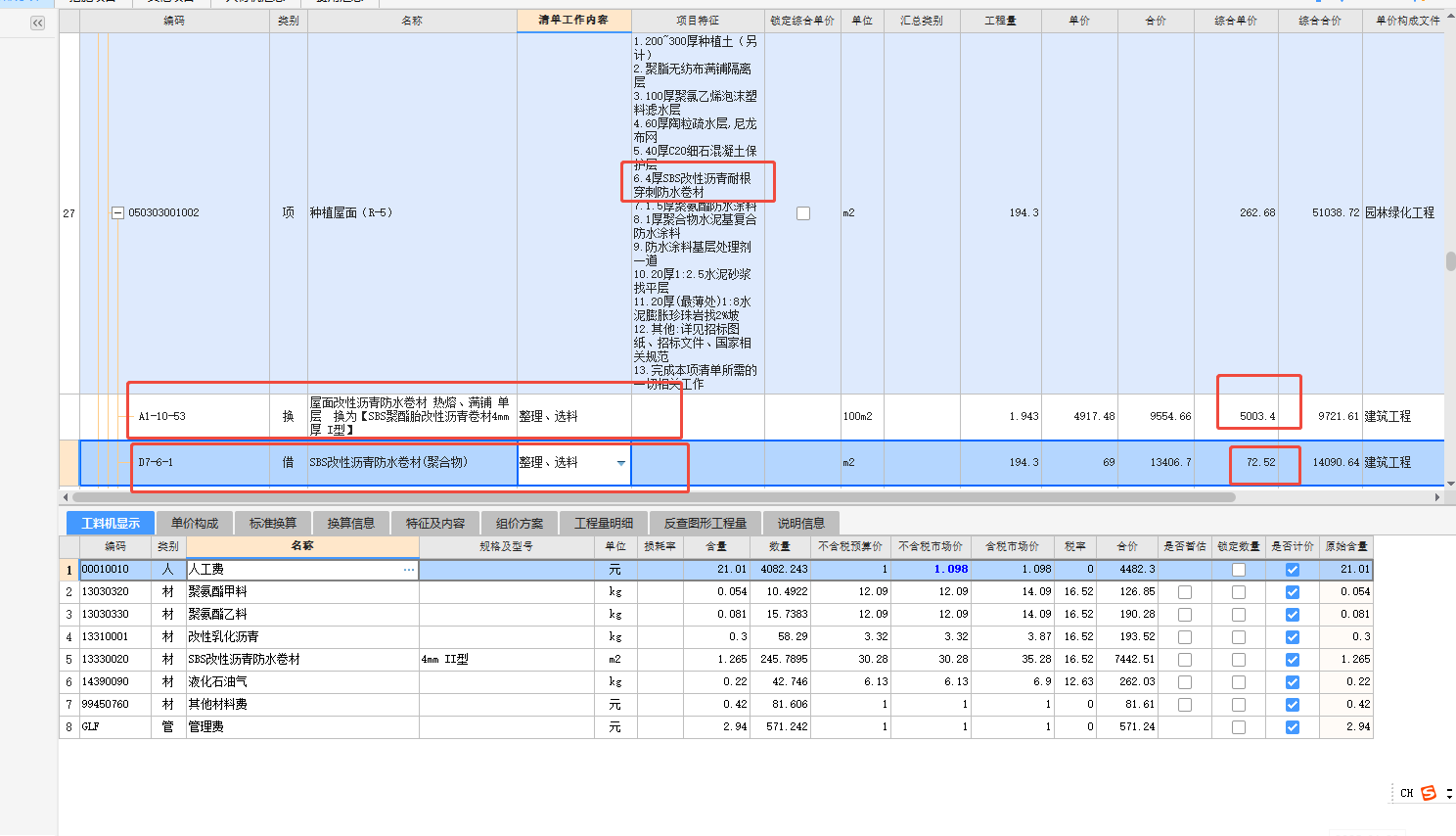Click the CH language indicator in tray
The image size is (1456, 836).
click(x=1406, y=793)
